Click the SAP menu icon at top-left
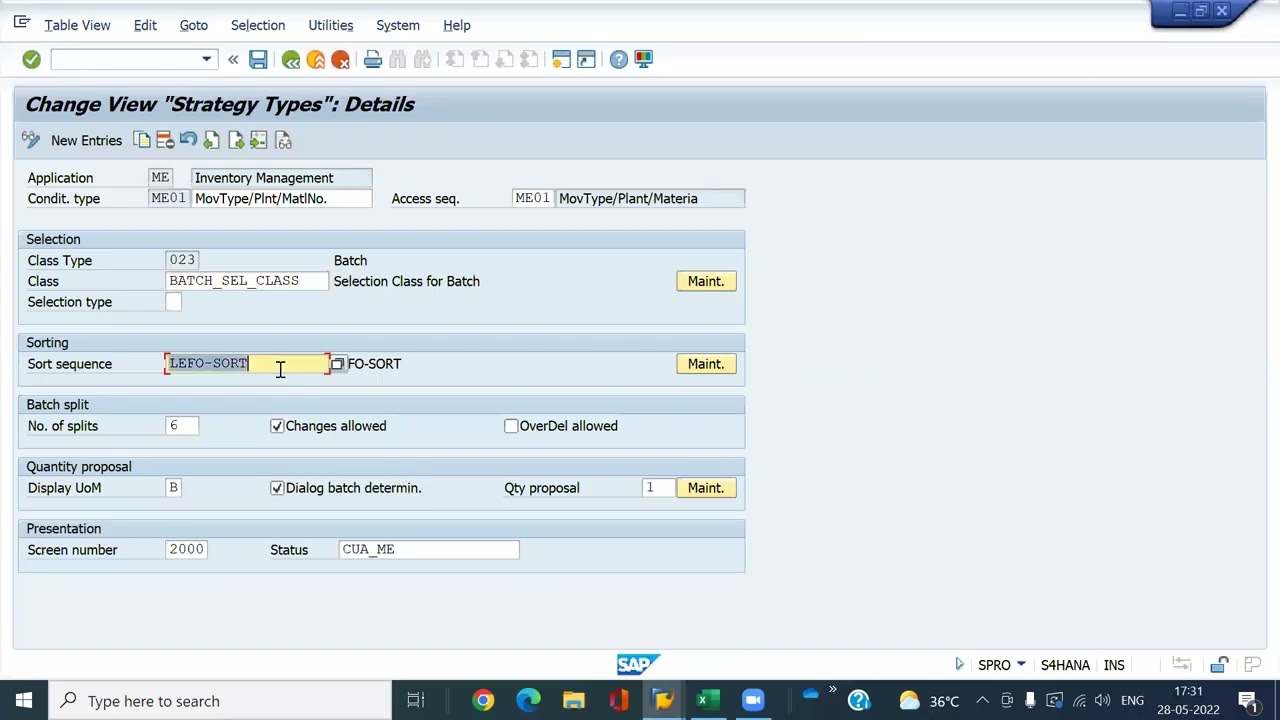Screen dimensions: 1280x720 point(21,22)
